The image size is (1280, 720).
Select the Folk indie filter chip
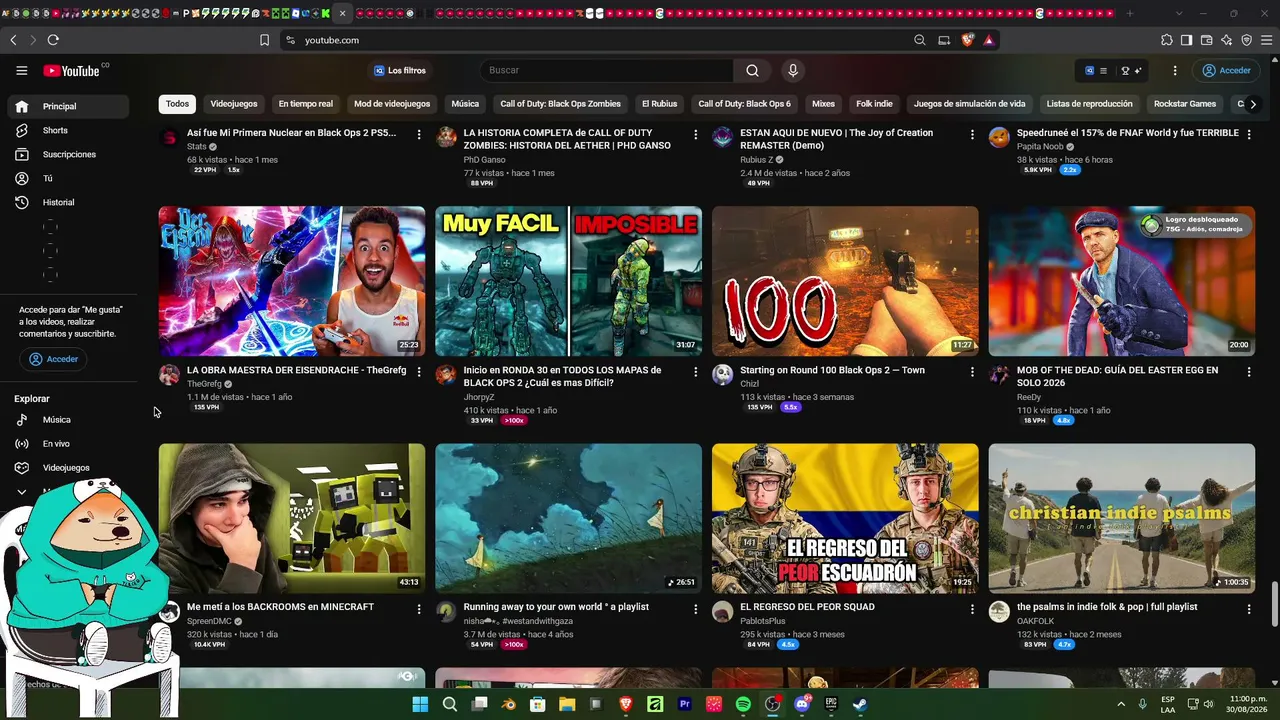(874, 104)
